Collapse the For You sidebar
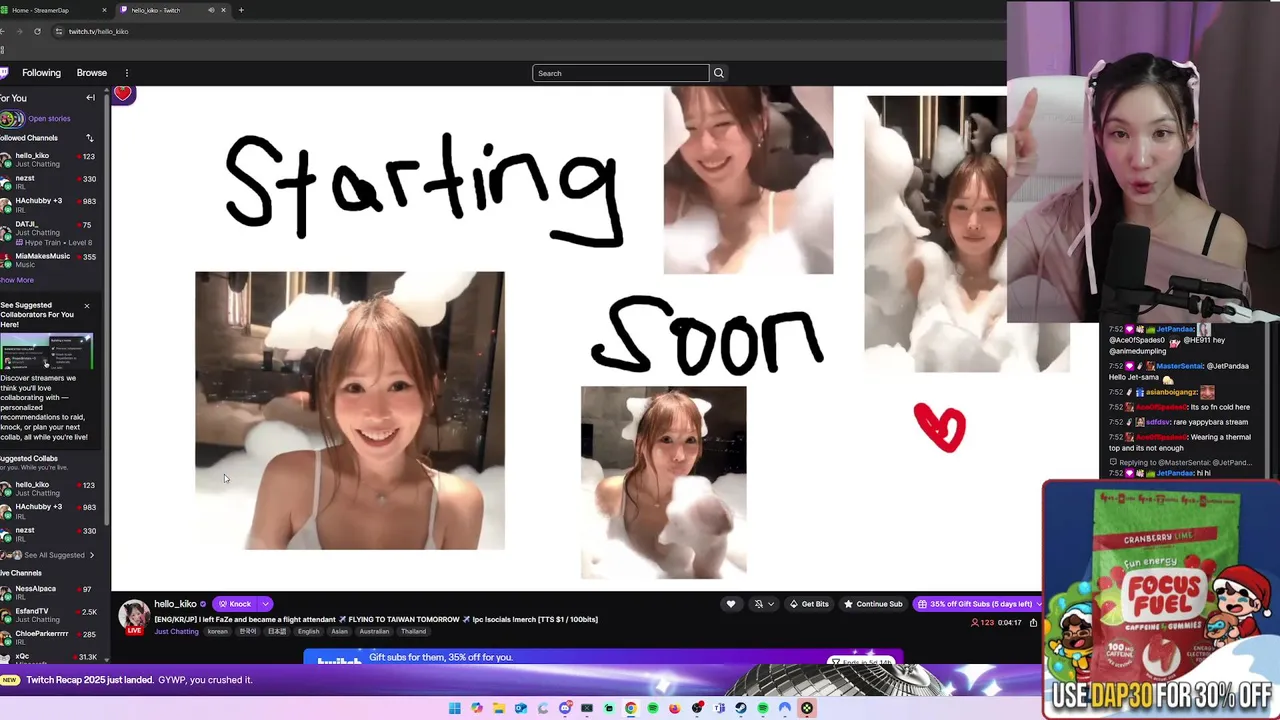1280x720 pixels. (x=90, y=98)
